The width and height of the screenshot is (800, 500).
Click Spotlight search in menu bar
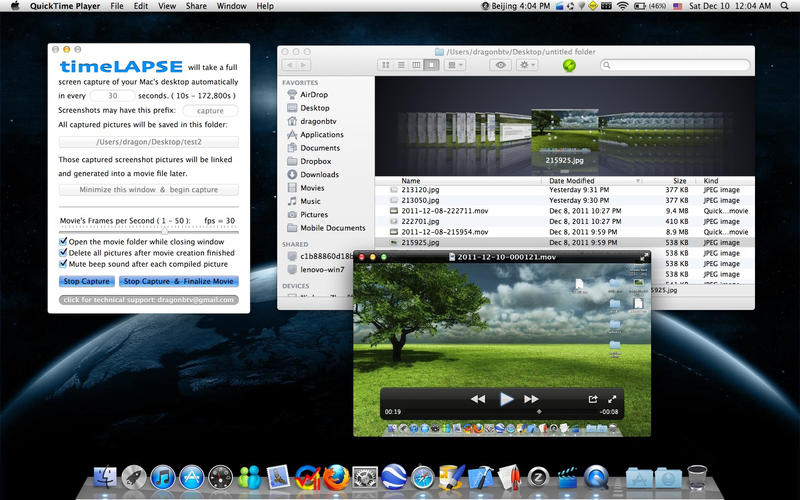tap(784, 6)
